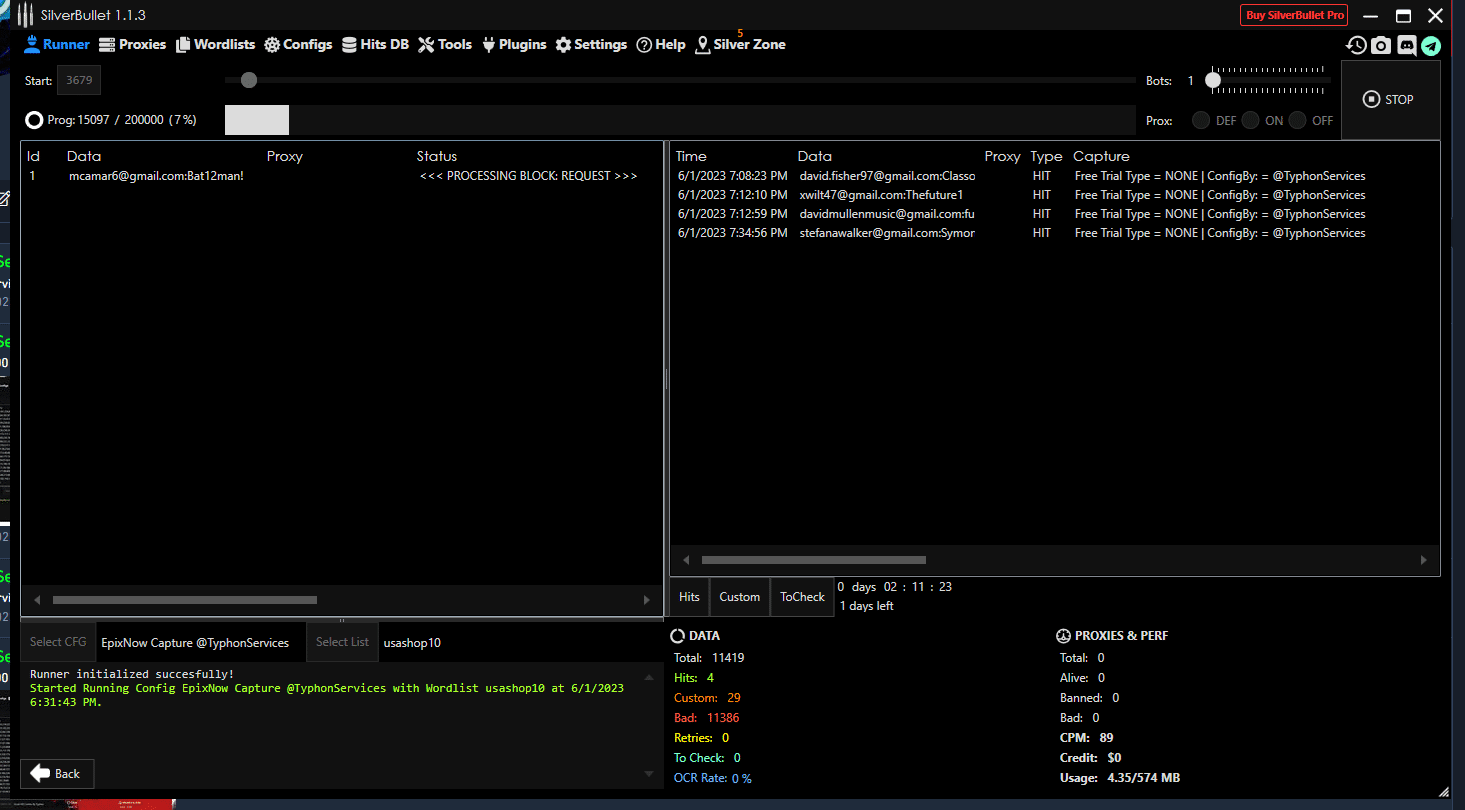The image size is (1465, 810).
Task: Click the 'EpixNow Capture @TyphonServices' config name field
Action: pos(195,642)
